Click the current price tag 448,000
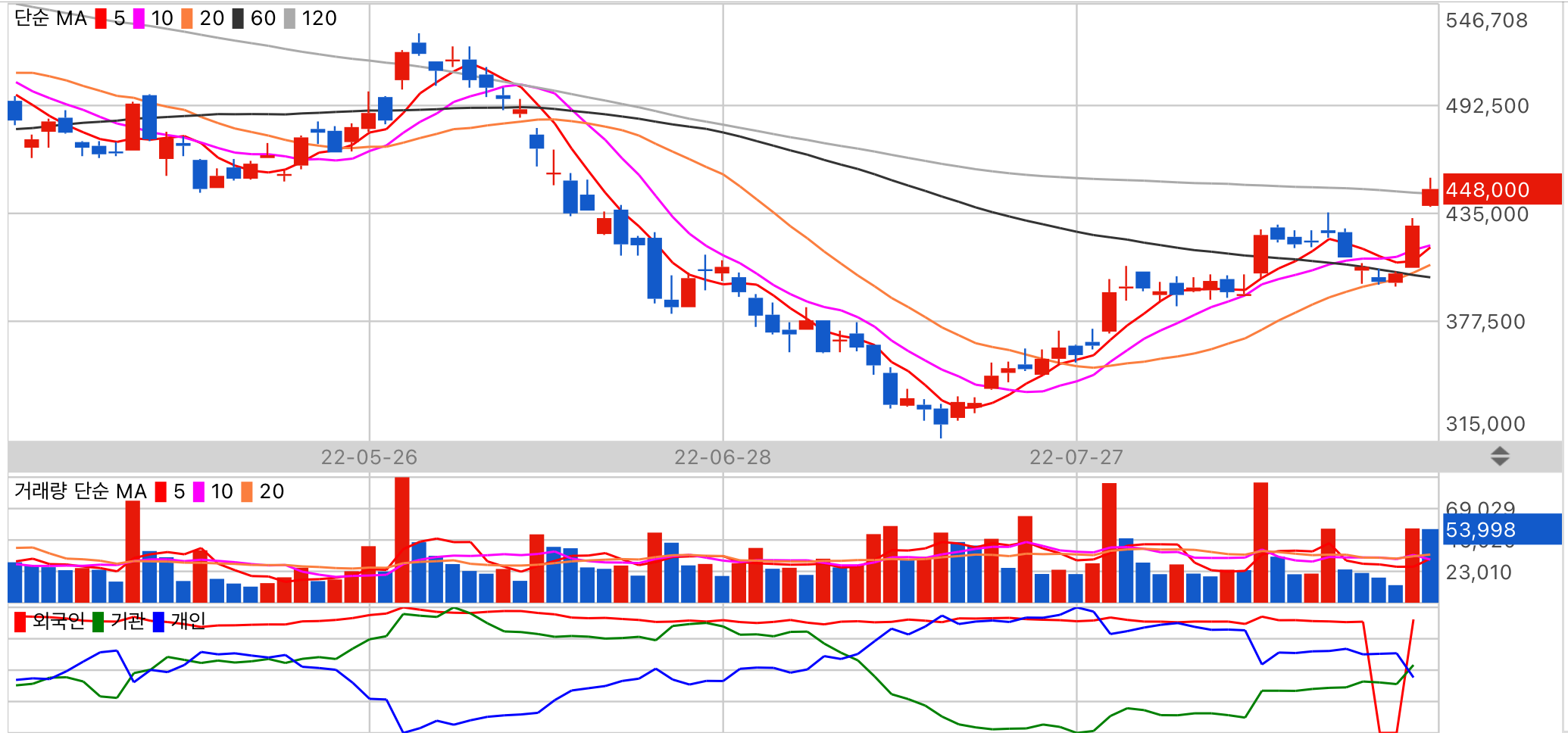Screen dimensions: 1568x739 [x=1502, y=189]
